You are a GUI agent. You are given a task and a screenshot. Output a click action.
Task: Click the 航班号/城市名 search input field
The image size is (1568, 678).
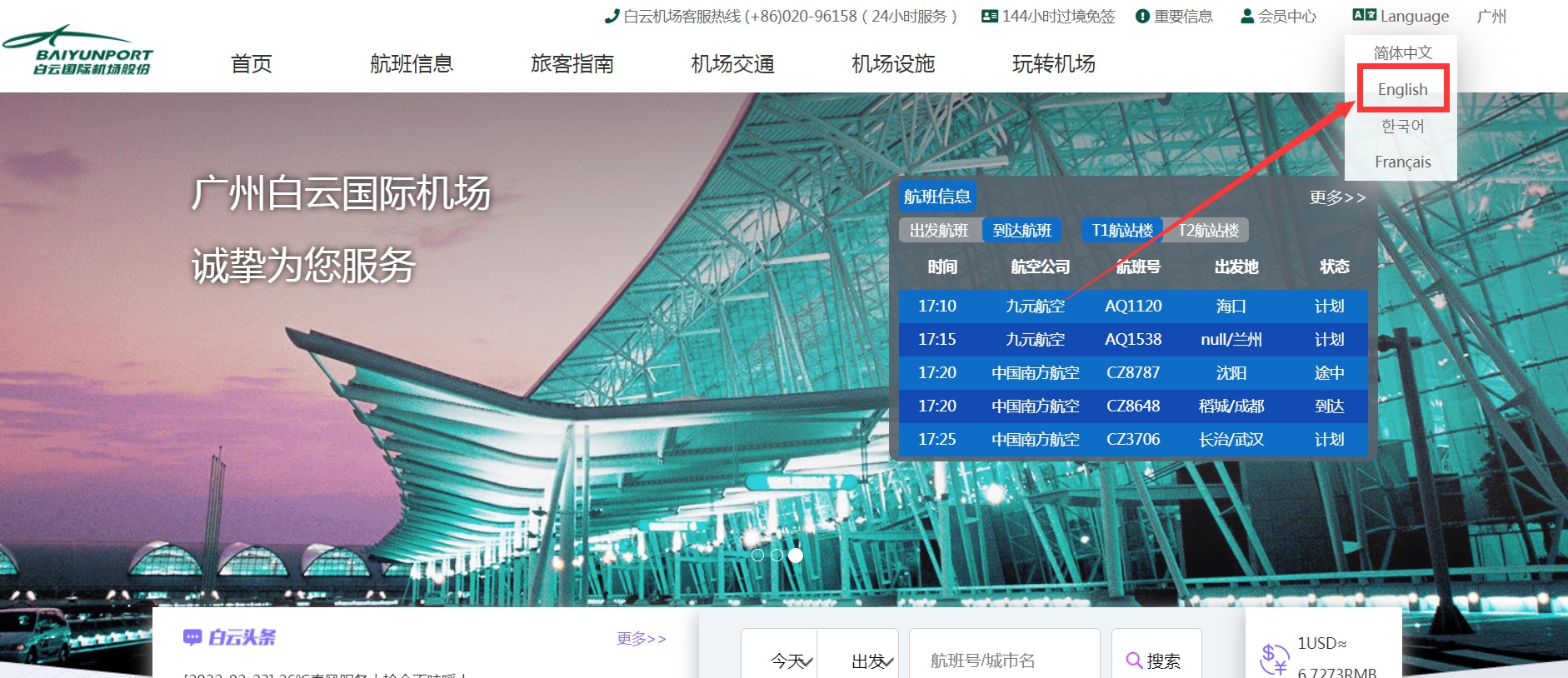coord(1004,661)
